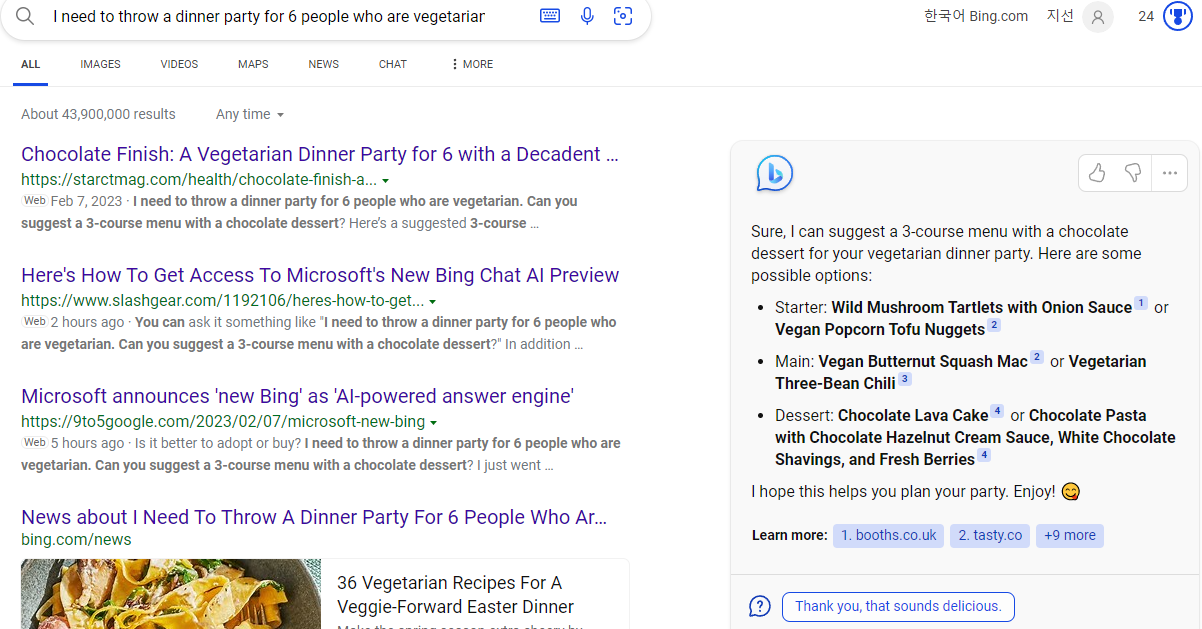Screen dimensions: 1202x629
Task: Open citation 4 after Fresh Berries
Action: coord(984,456)
